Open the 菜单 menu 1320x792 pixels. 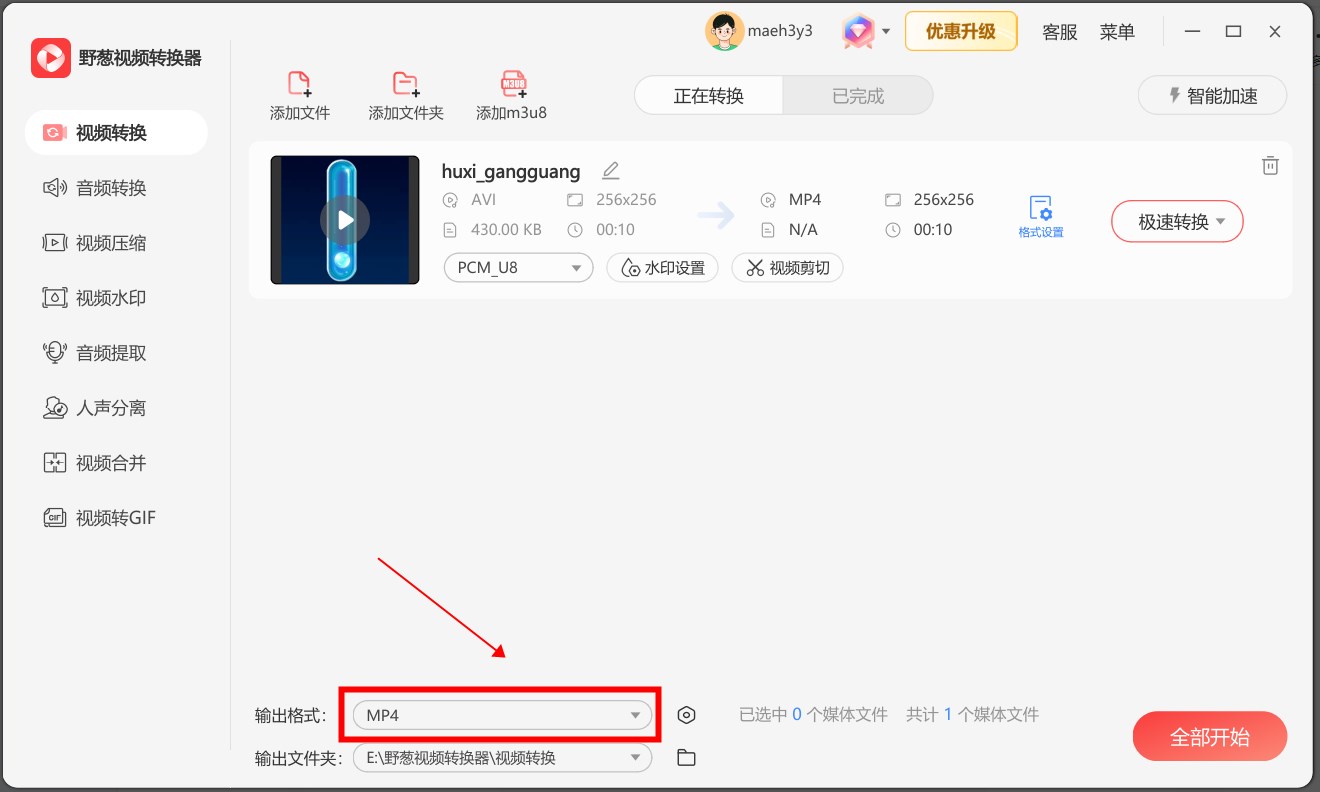click(1117, 32)
